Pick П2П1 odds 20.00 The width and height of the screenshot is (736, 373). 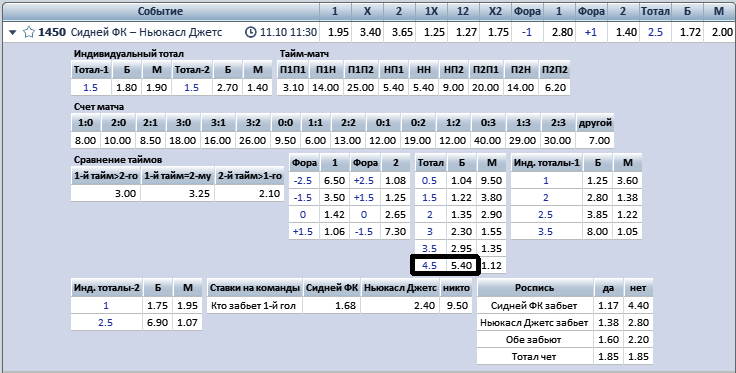486,87
